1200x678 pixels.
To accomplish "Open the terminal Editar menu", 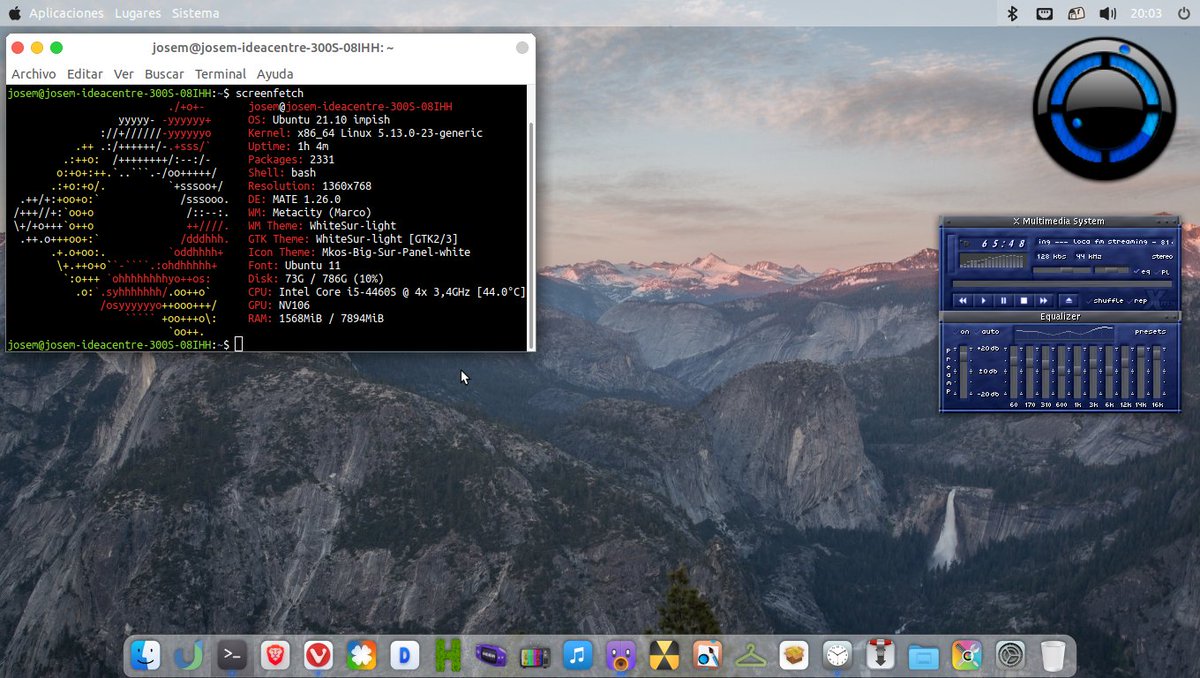I will [85, 74].
